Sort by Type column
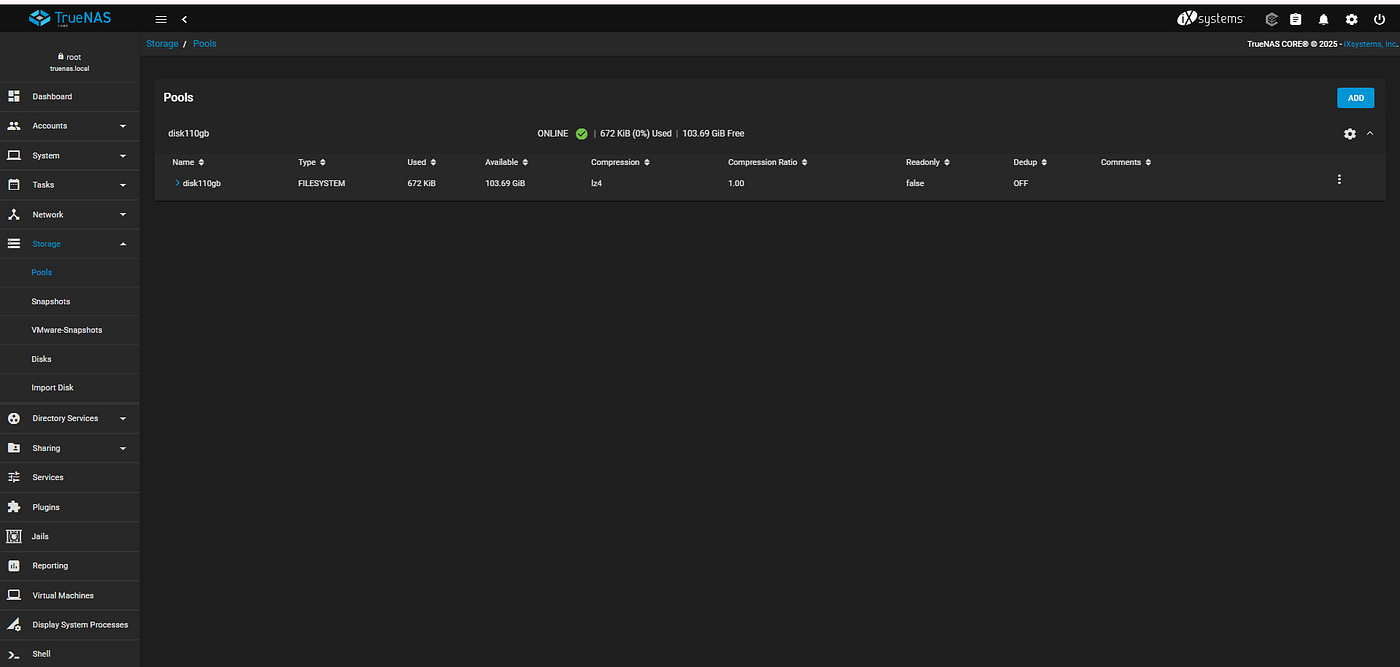The height and width of the screenshot is (667, 1400). click(312, 162)
